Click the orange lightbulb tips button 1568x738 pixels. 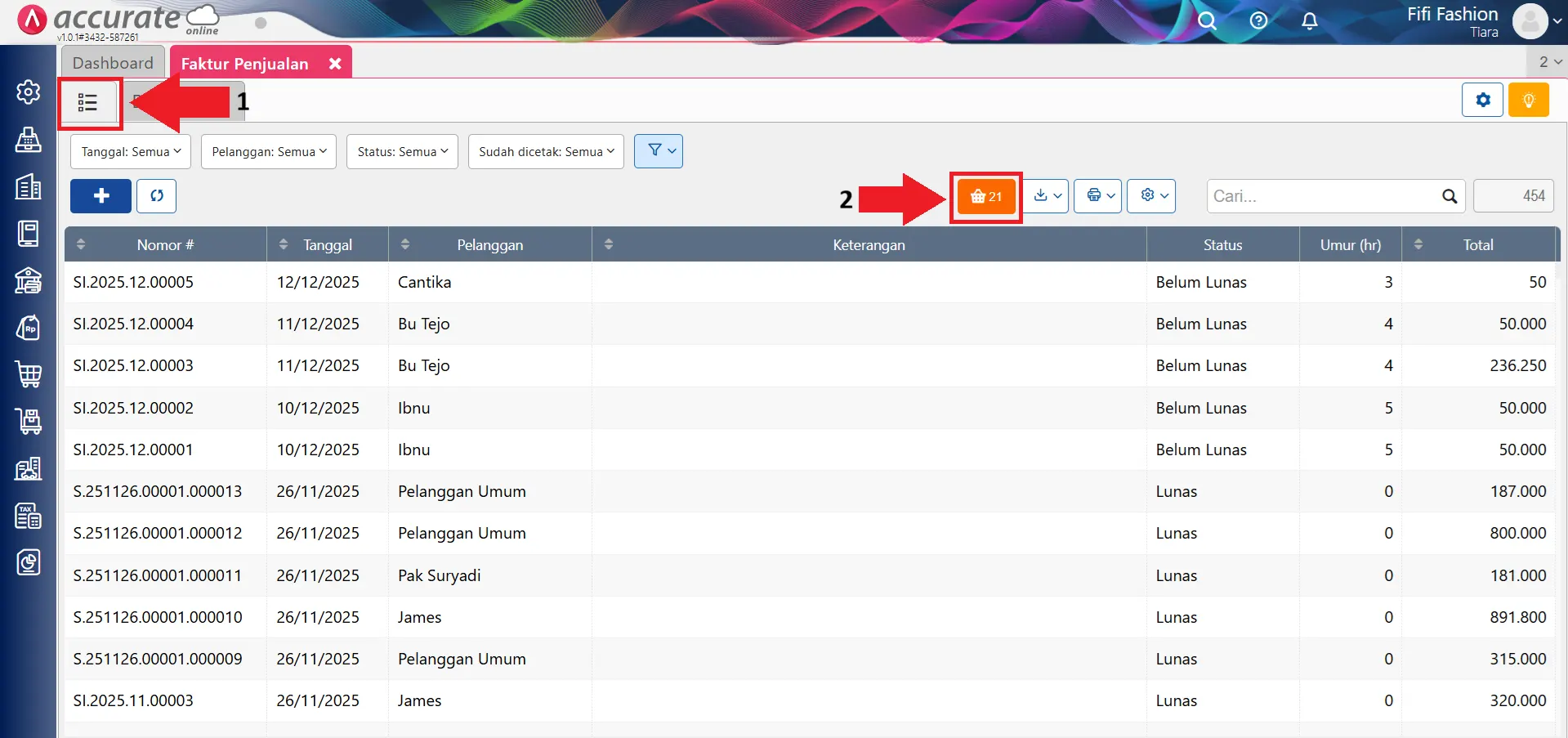pos(1528,101)
